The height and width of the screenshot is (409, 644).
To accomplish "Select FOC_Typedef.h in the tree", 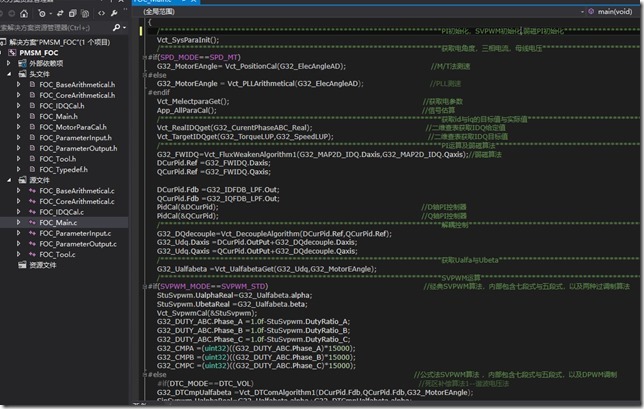I will click(63, 170).
